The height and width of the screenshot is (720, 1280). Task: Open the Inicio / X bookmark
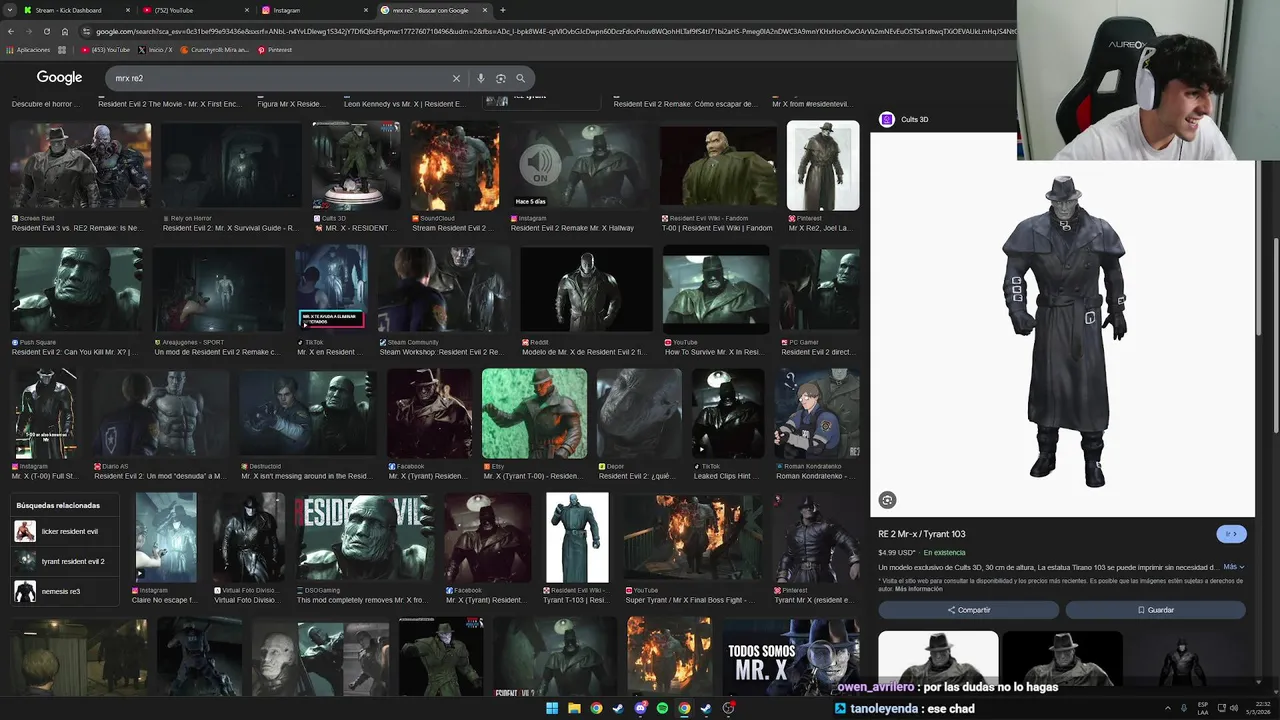[155, 50]
